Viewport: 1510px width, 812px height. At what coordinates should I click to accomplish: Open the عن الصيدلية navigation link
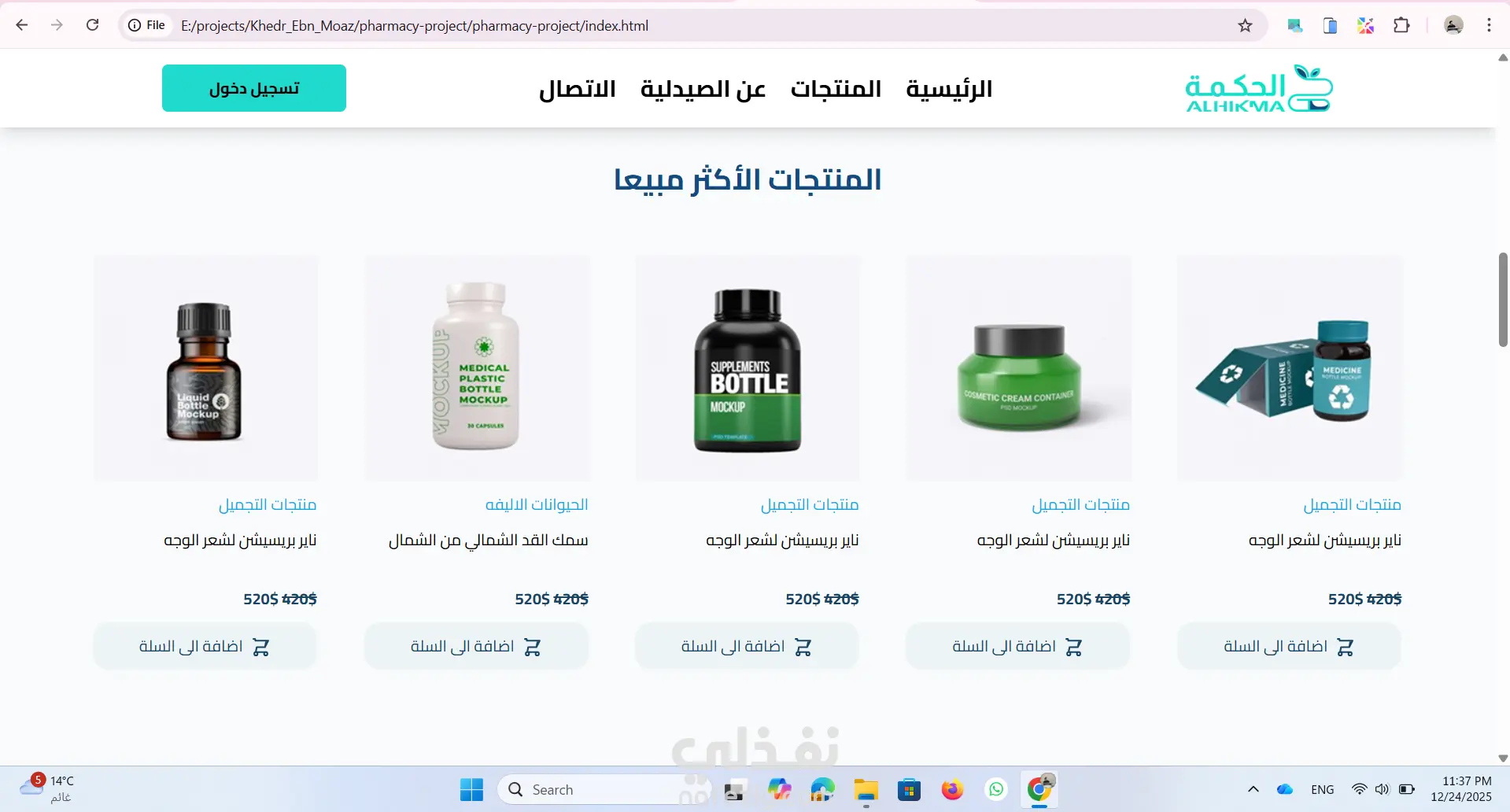703,89
